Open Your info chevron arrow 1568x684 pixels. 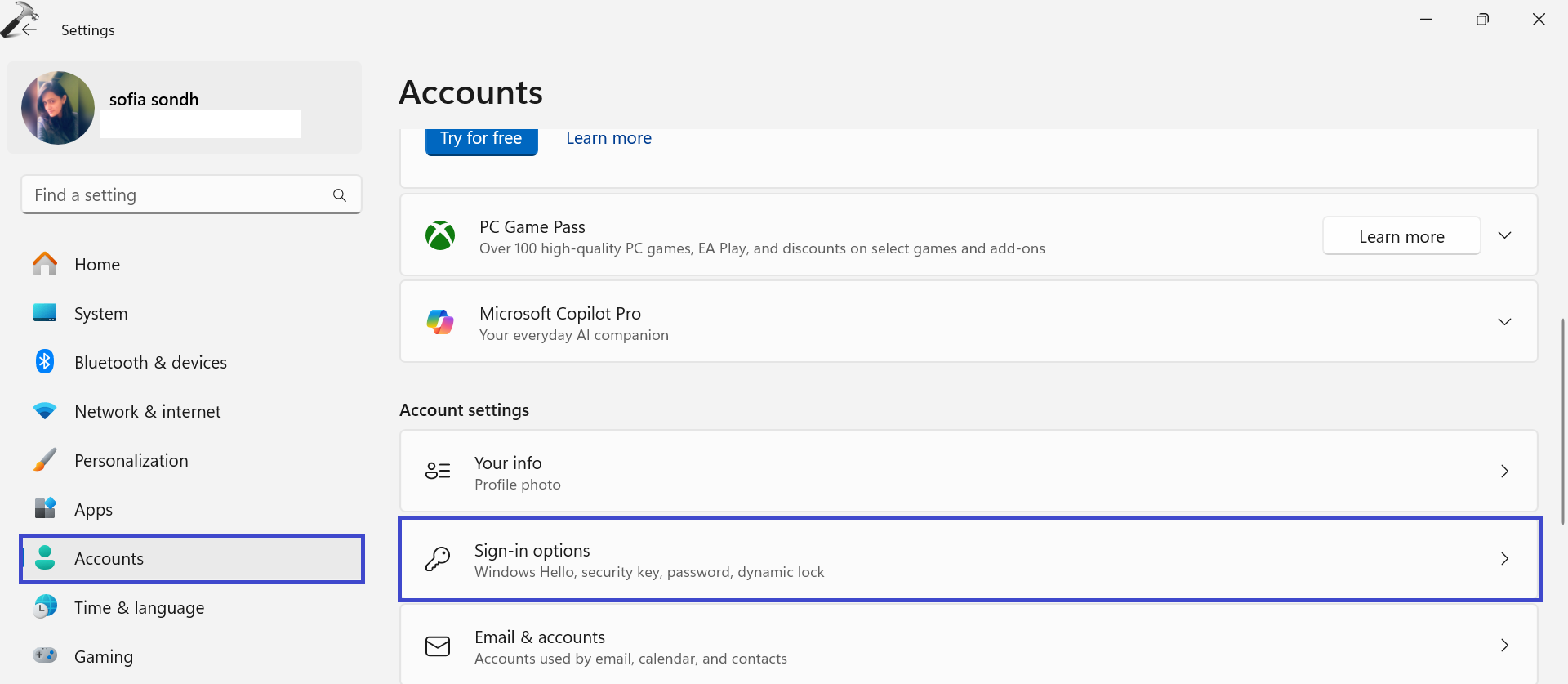tap(1504, 472)
